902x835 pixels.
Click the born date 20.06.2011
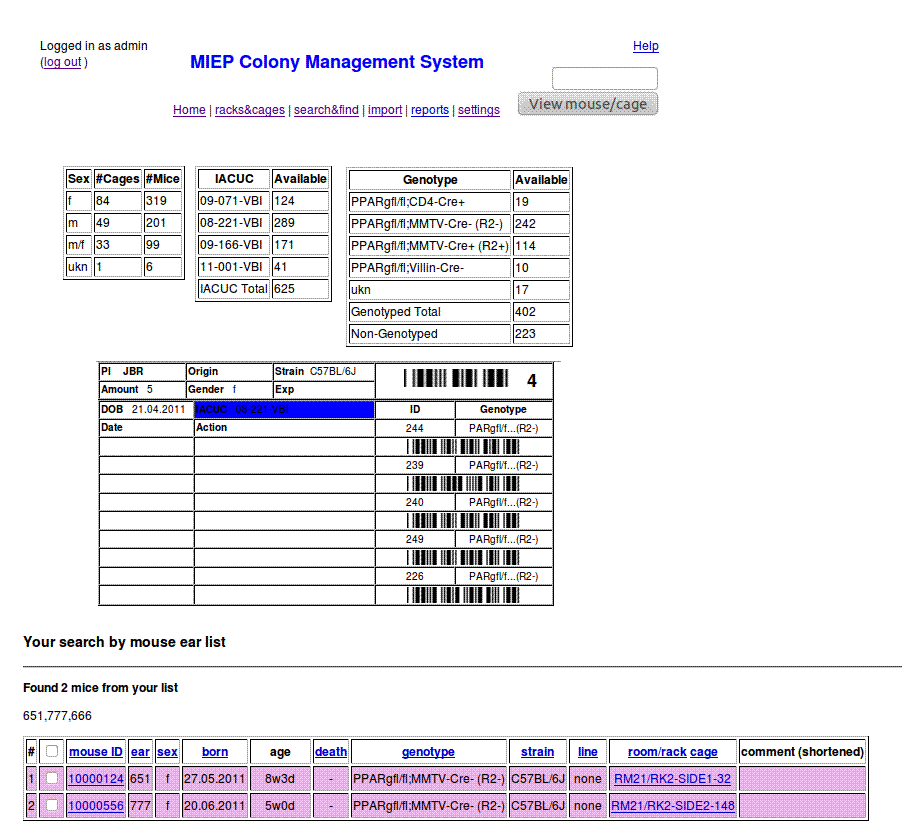215,806
